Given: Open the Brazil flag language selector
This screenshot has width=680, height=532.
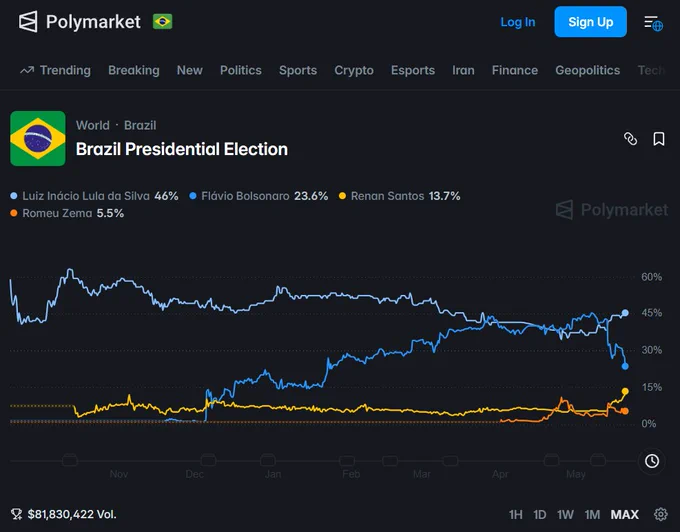Looking at the screenshot, I should [x=163, y=22].
